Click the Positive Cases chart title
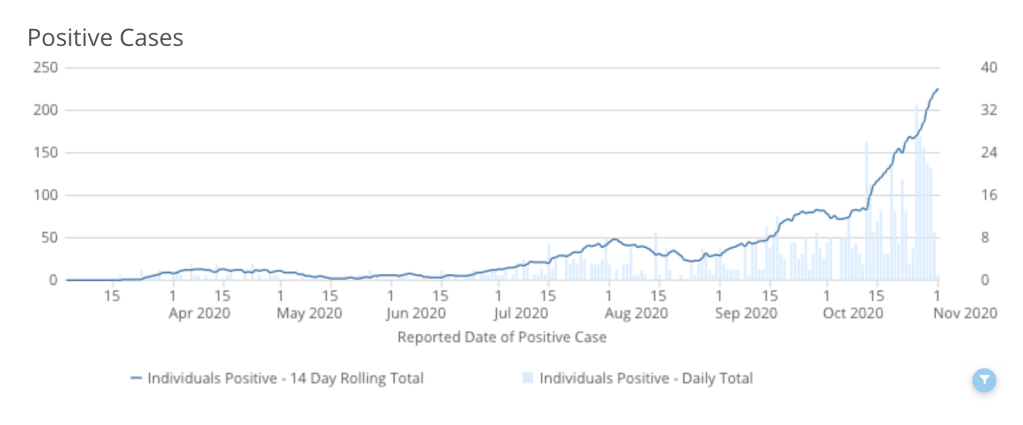Screen dimensions: 1023x425 (x=105, y=38)
